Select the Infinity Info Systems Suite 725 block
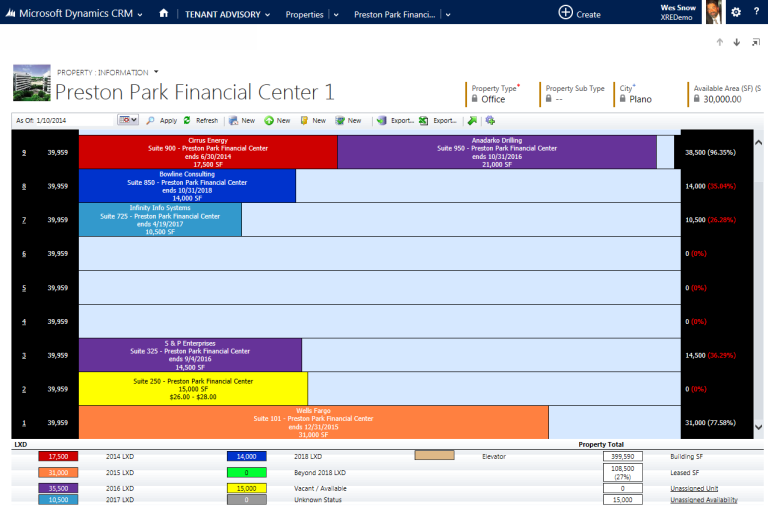Image resolution: width=768 pixels, height=507 pixels. click(160, 220)
